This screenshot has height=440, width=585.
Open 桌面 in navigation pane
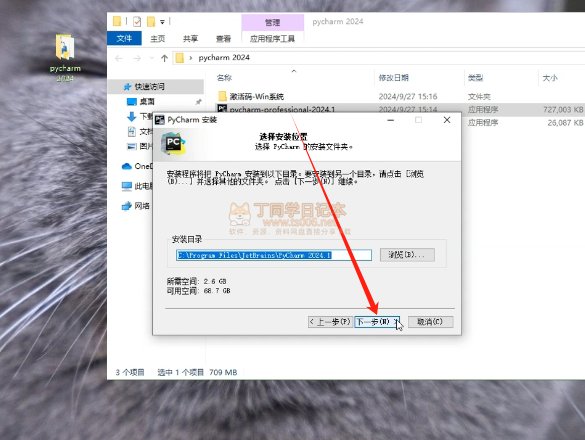point(147,102)
